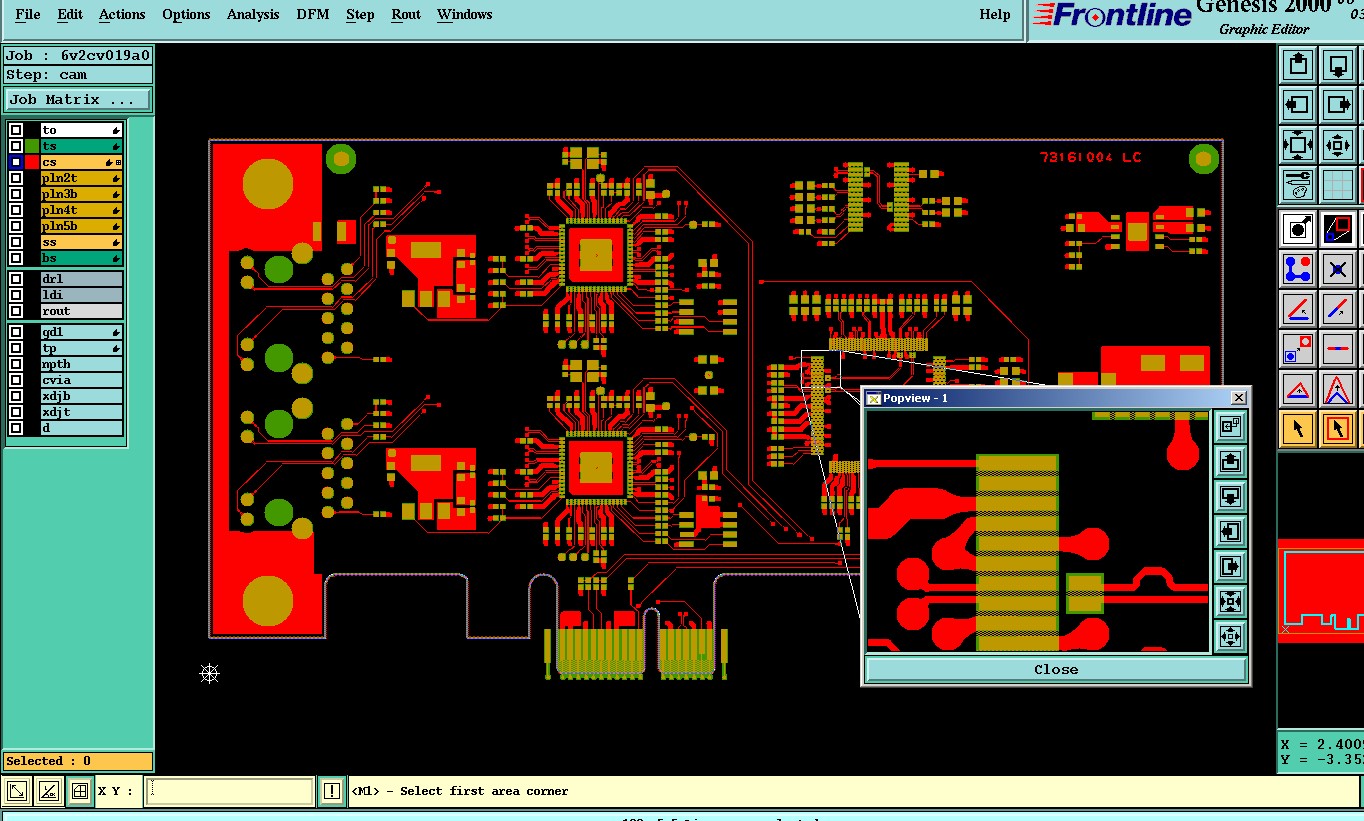Open the wrench and palette display settings icon

pos(1298,185)
